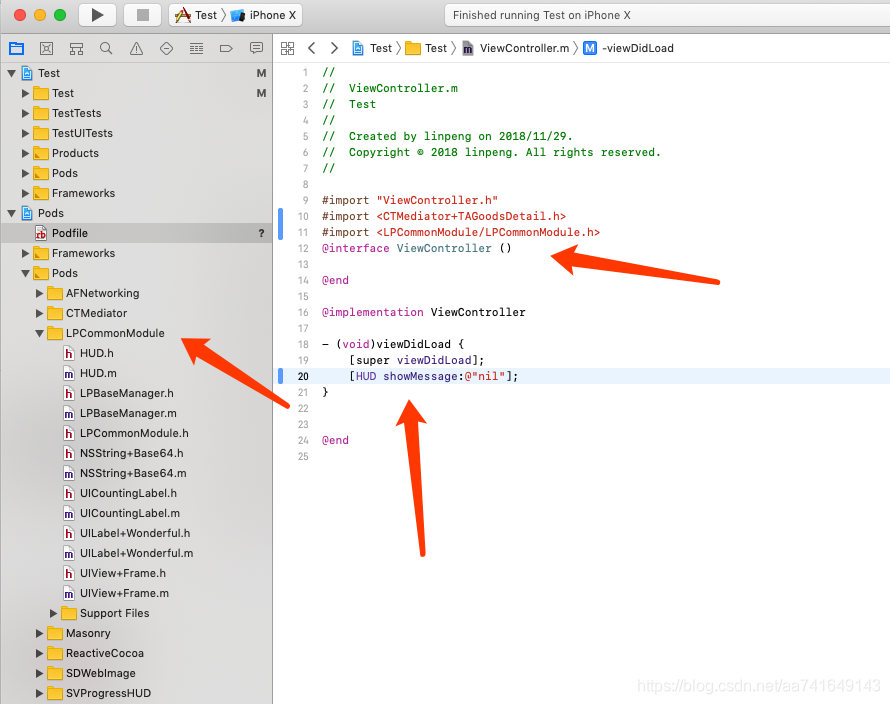This screenshot has width=890, height=704.
Task: Go forward with the jump bar right arrow
Action: point(334,48)
